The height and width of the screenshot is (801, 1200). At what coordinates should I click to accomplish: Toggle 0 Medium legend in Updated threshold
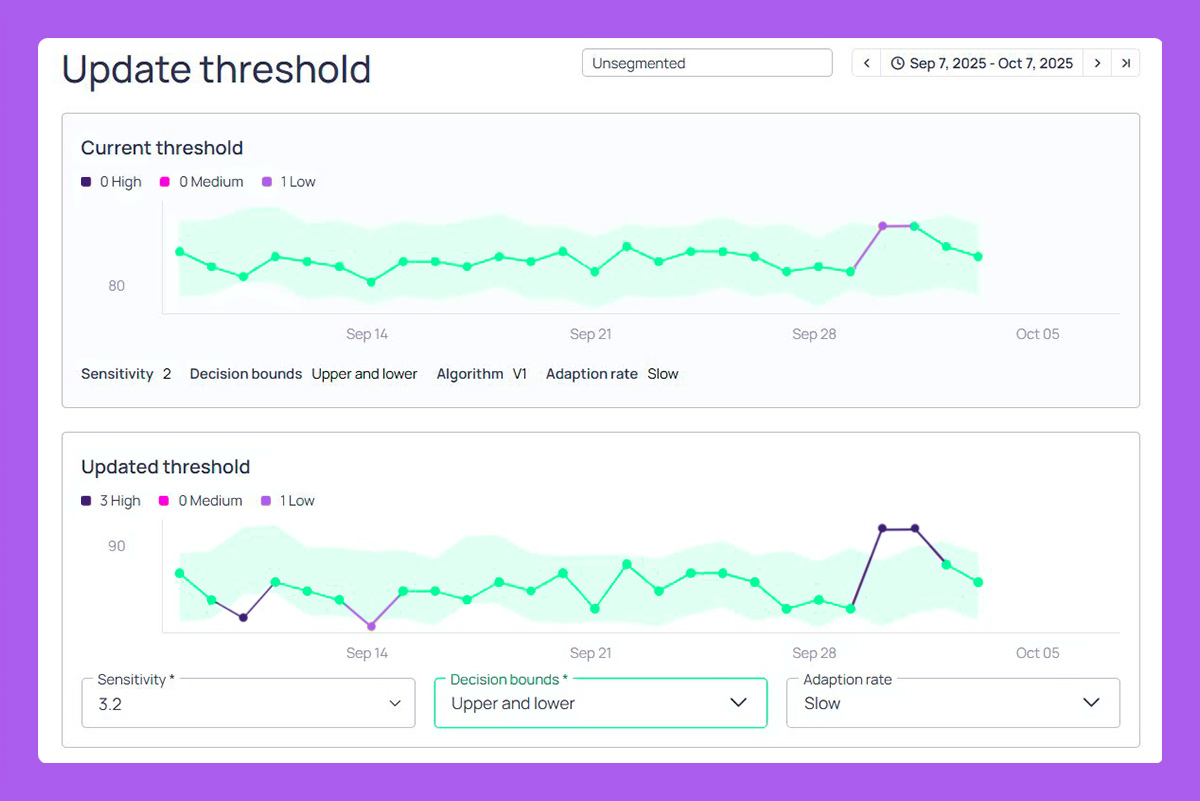[x=201, y=501]
